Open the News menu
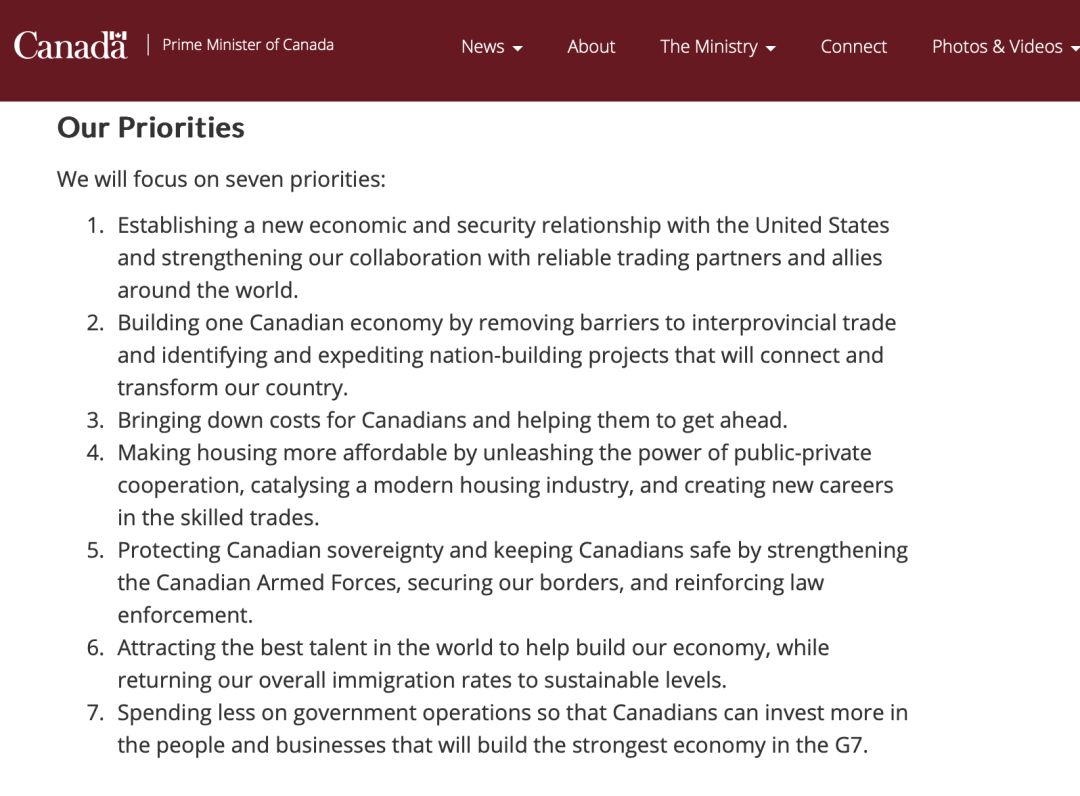This screenshot has height=796, width=1080. point(483,47)
